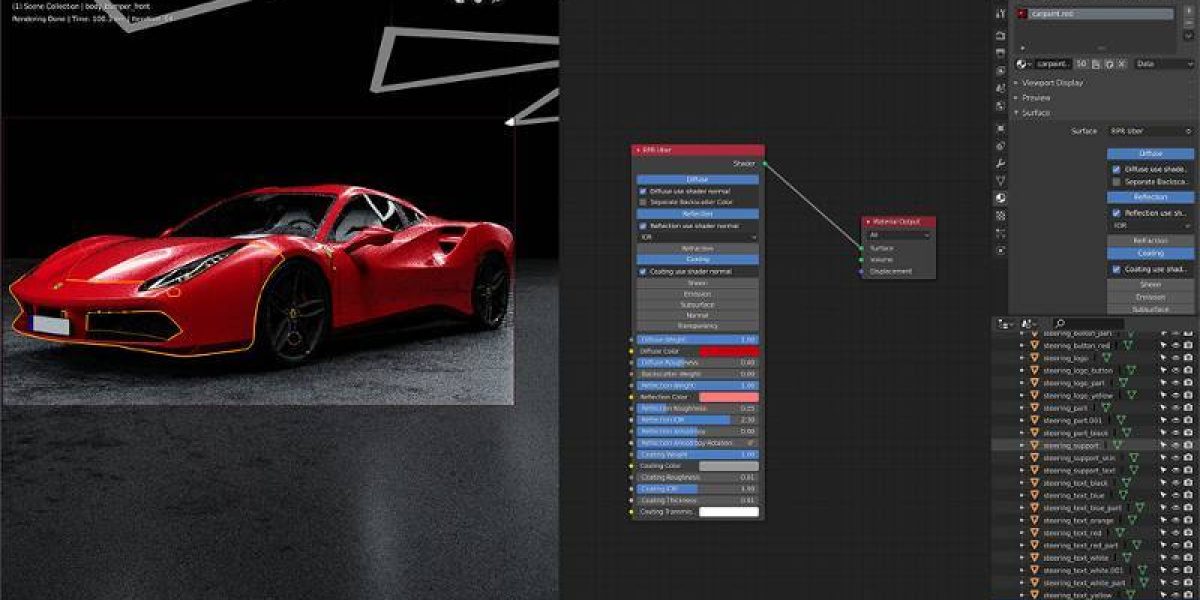
Task: Uncheck Diffuse use shader normal in node
Action: point(643,191)
